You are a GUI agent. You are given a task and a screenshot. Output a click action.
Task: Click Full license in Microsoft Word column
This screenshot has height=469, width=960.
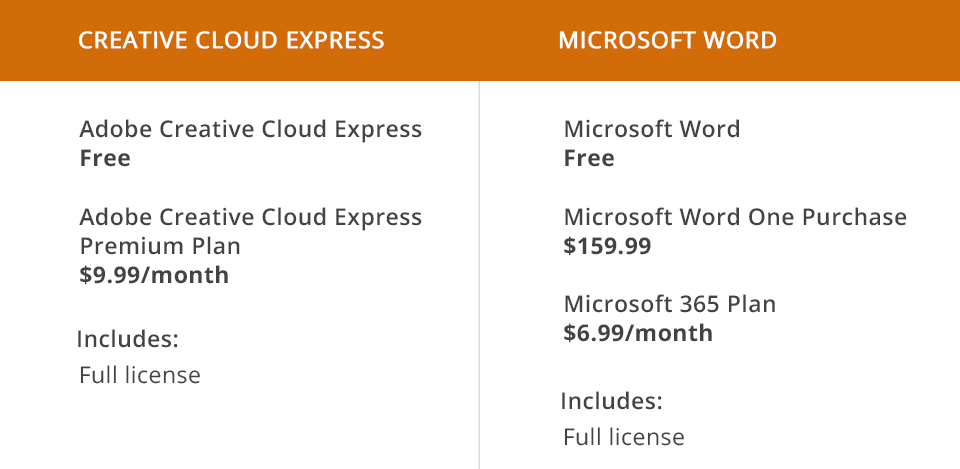[624, 437]
